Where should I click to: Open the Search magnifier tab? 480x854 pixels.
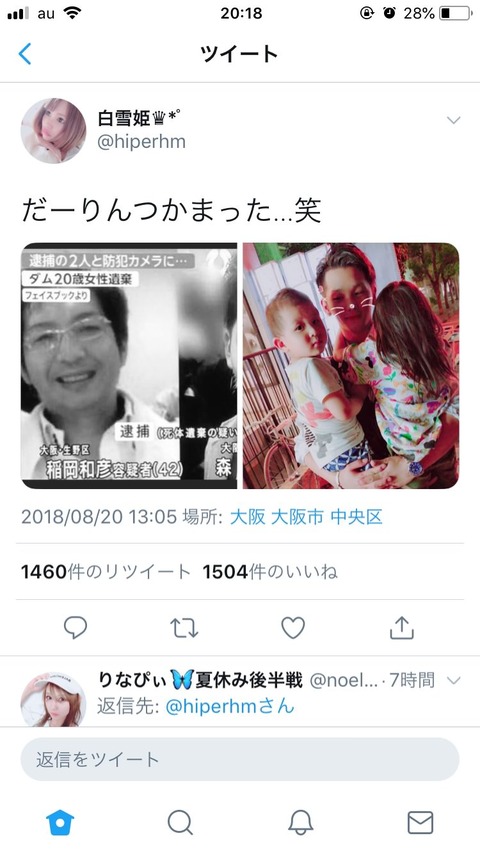pyautogui.click(x=180, y=822)
